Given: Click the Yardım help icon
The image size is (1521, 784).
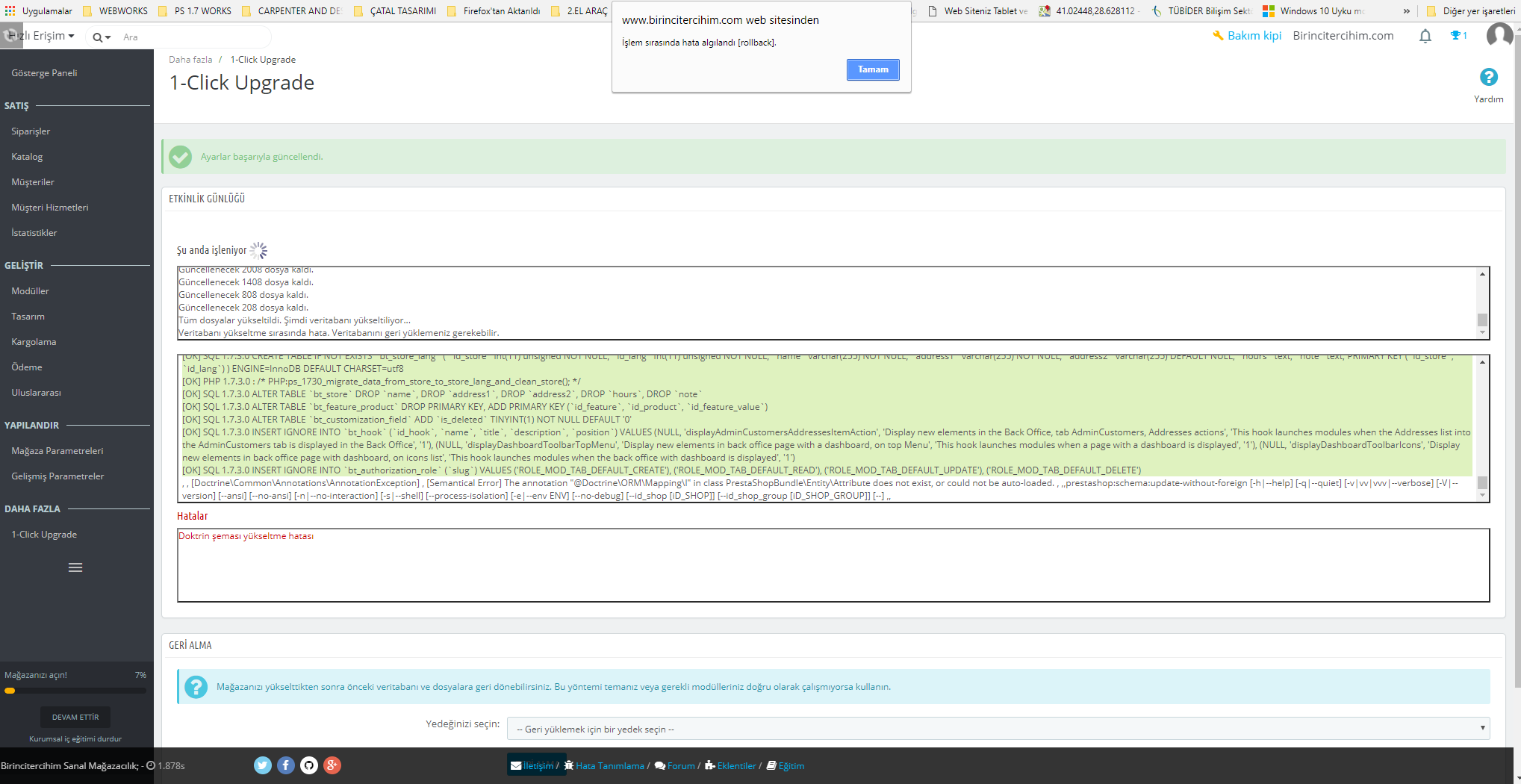Looking at the screenshot, I should pyautogui.click(x=1488, y=77).
